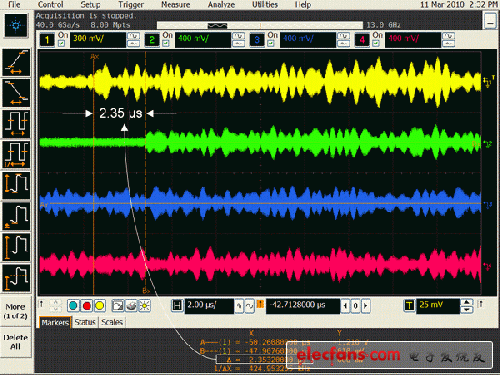The image size is (500, 375).
Task: Switch to the Status tab
Action: (x=85, y=322)
